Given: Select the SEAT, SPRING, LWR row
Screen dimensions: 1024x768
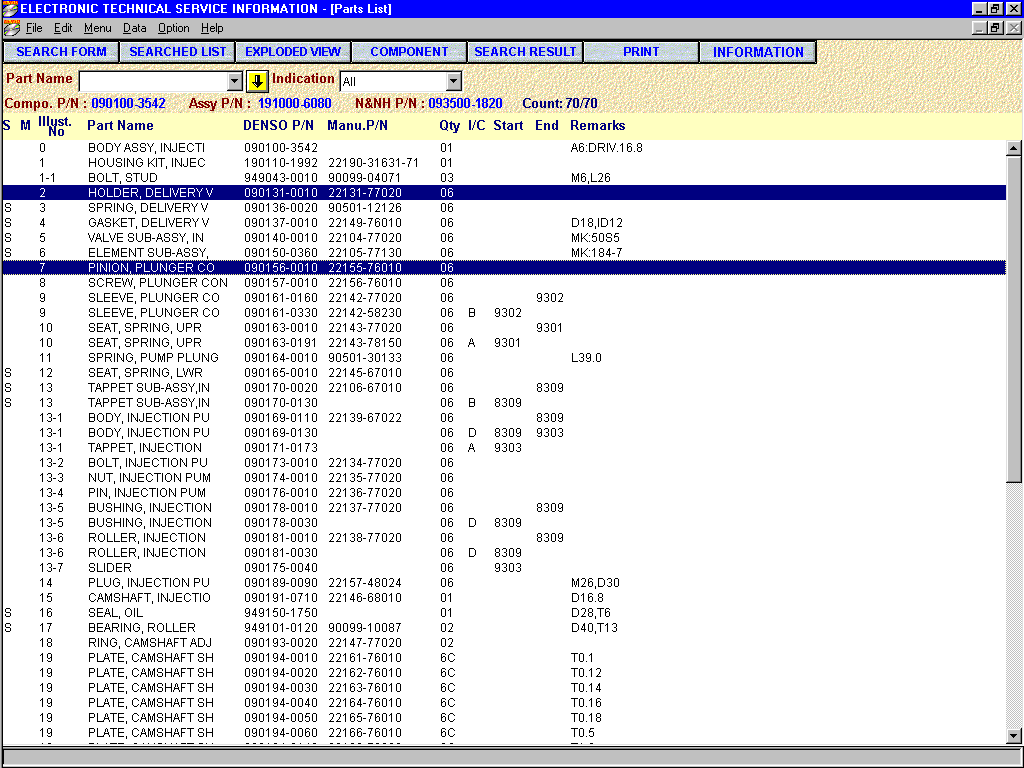Looking at the screenshot, I should pos(504,373).
